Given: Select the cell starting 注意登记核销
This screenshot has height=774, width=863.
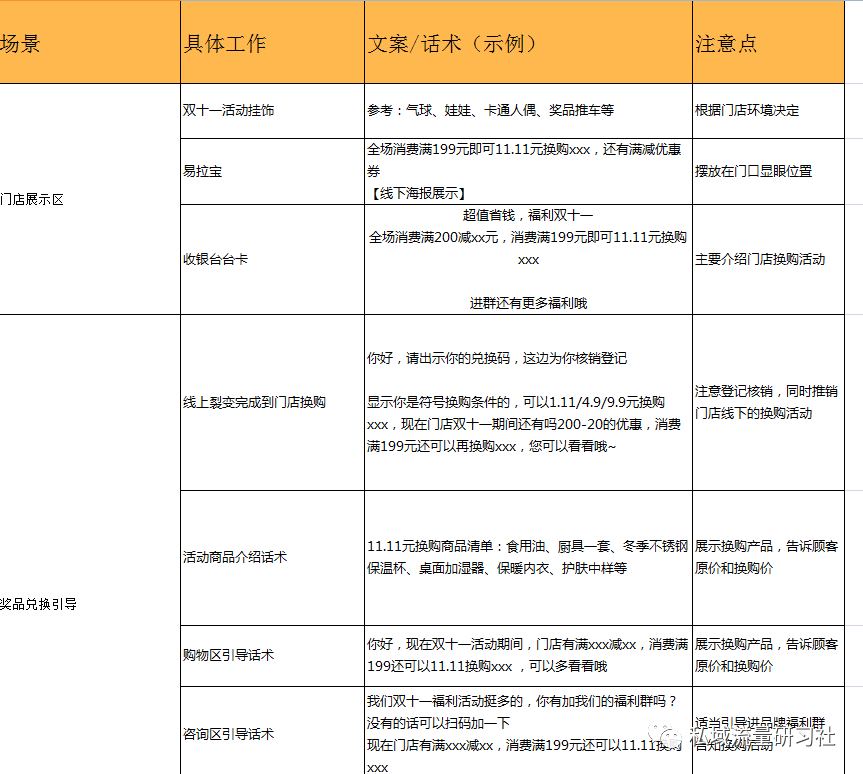Looking at the screenshot, I should tap(768, 402).
